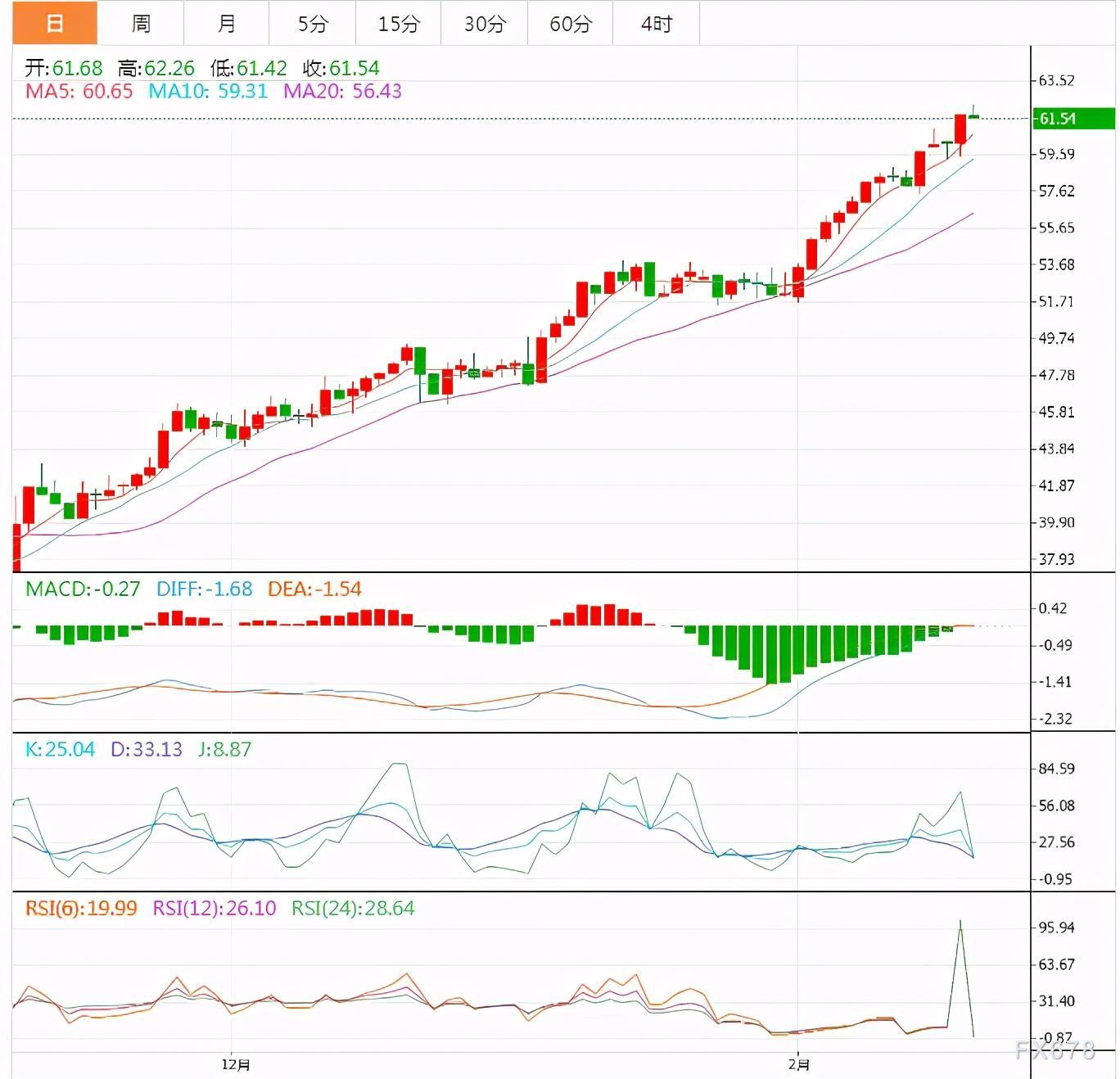
Task: Click the low price 低:61.42 label
Action: coord(249,68)
